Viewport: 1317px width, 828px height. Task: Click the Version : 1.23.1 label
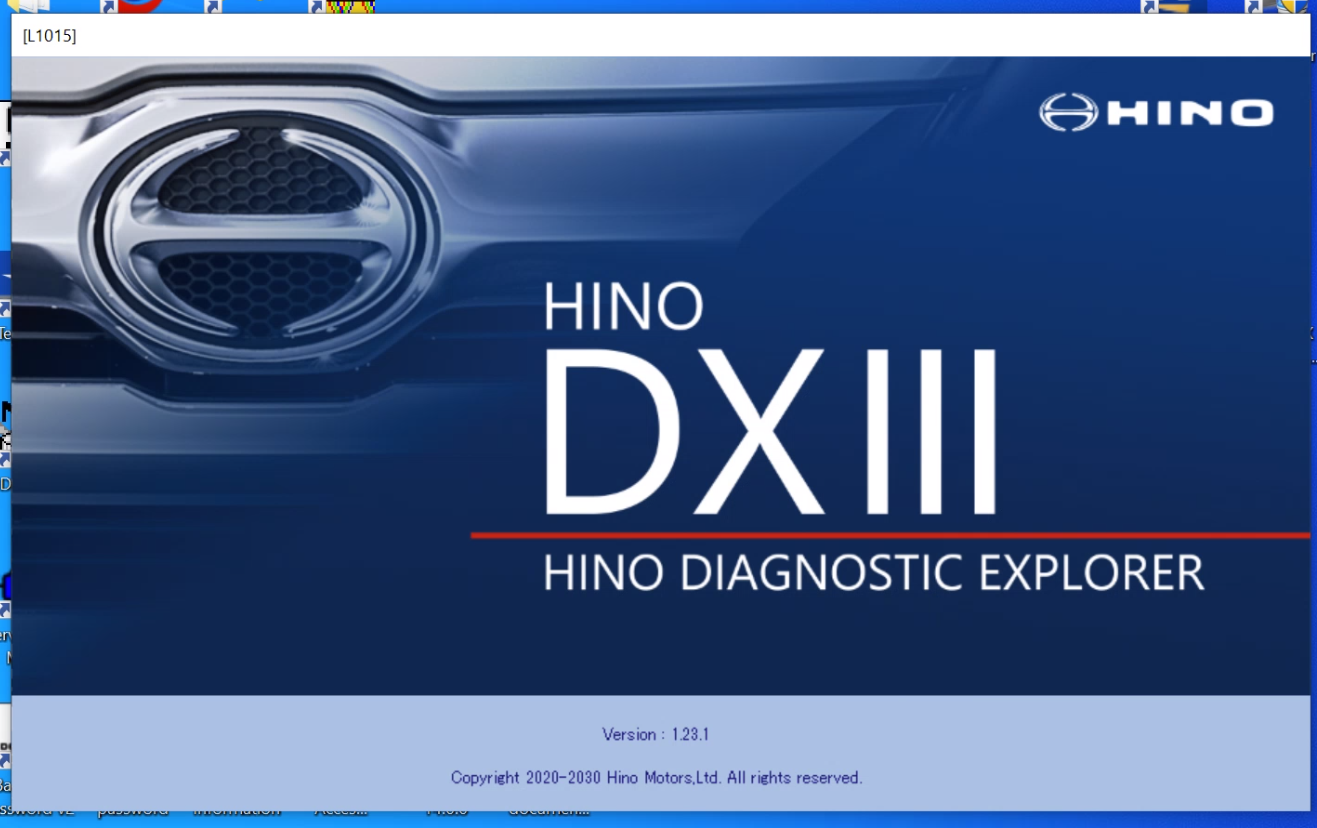655,734
